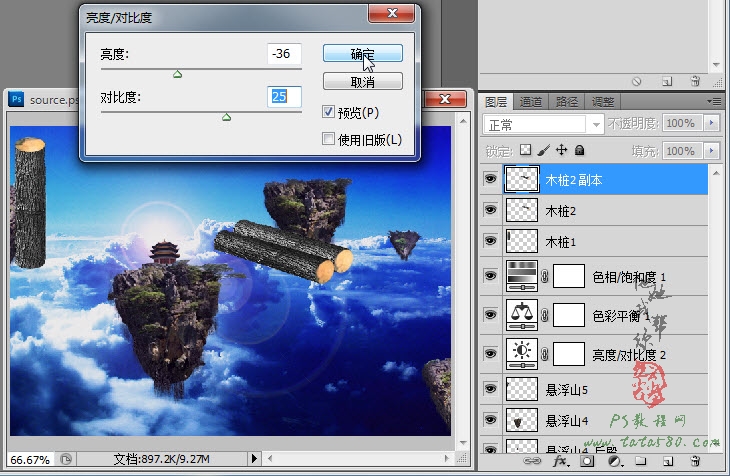This screenshot has height=476, width=730.
Task: Click Hue/Saturation adjustment layer icon
Action: click(521, 276)
